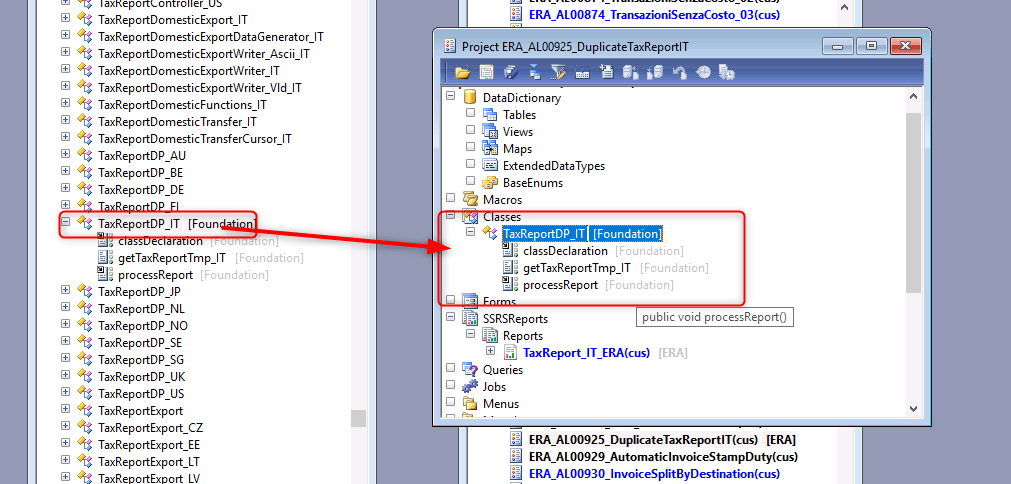Select getTaxReportTmp_IT method in project window

(x=576, y=268)
